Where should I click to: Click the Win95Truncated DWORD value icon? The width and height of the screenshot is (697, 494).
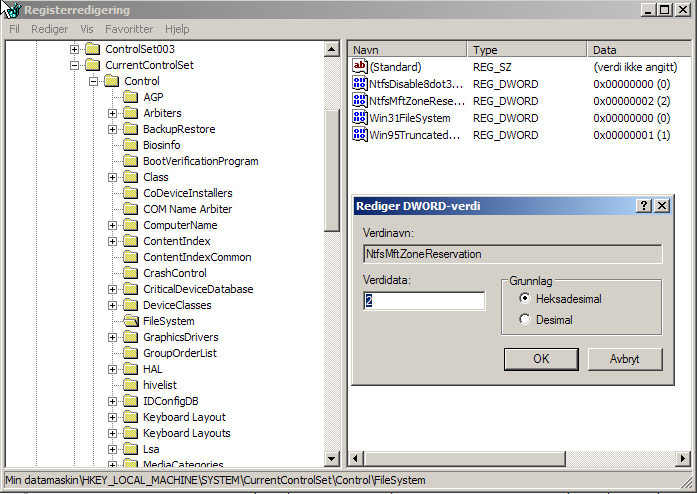click(x=360, y=134)
